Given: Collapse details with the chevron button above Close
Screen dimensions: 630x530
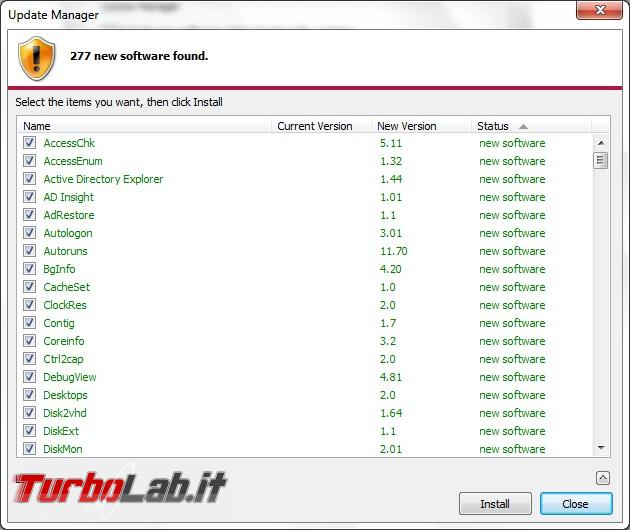Looking at the screenshot, I should pos(603,478).
